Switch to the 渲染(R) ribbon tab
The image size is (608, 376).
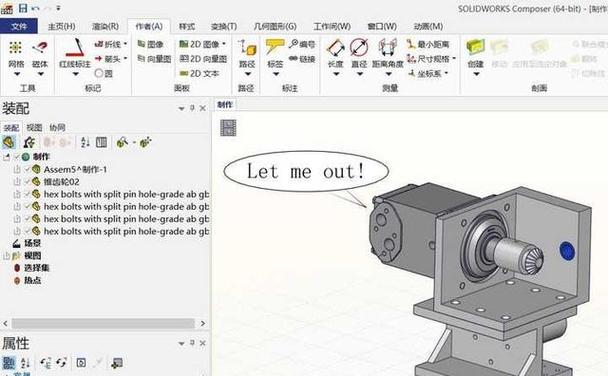pyautogui.click(x=105, y=26)
